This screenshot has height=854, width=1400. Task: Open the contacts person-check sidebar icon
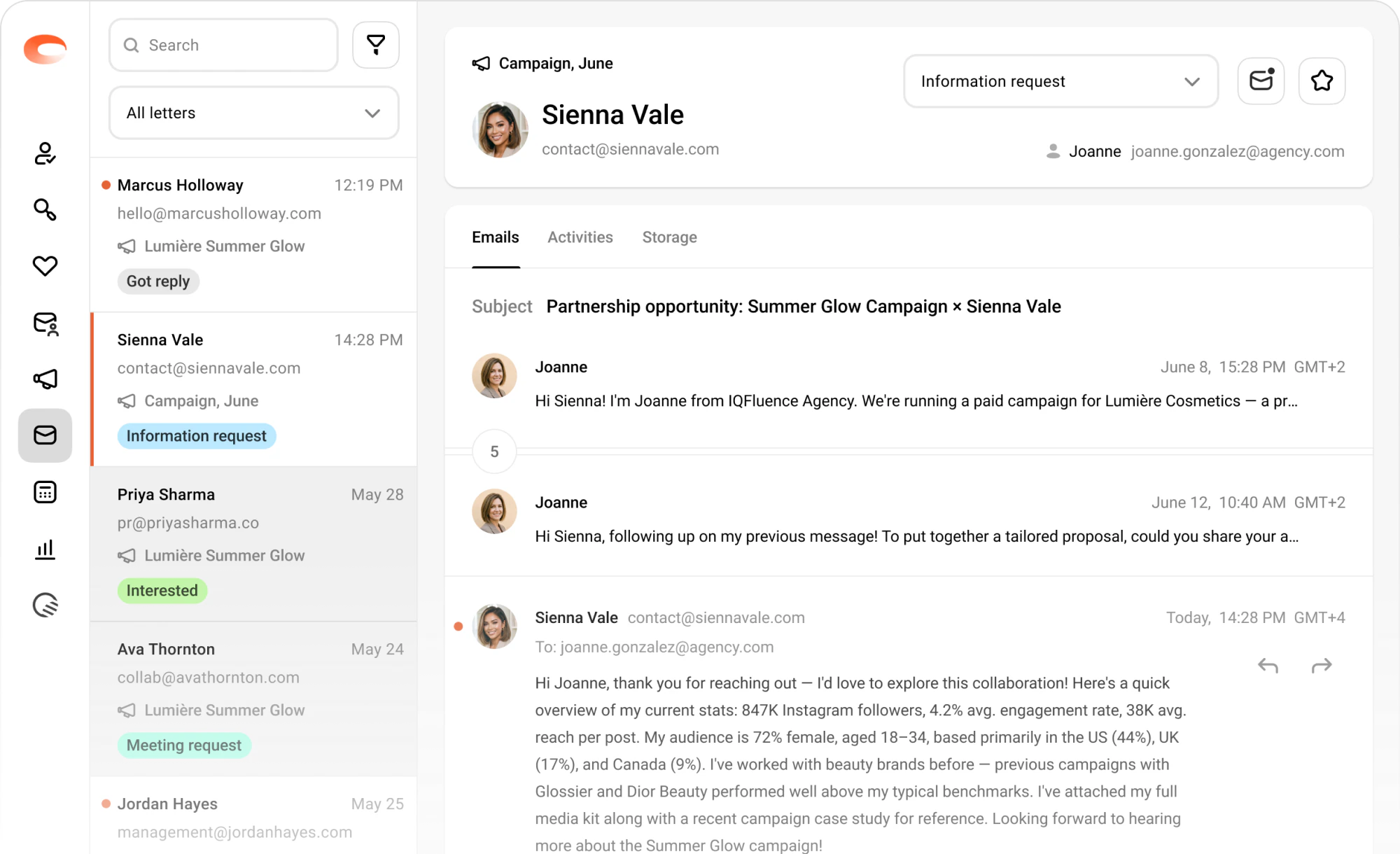click(45, 153)
